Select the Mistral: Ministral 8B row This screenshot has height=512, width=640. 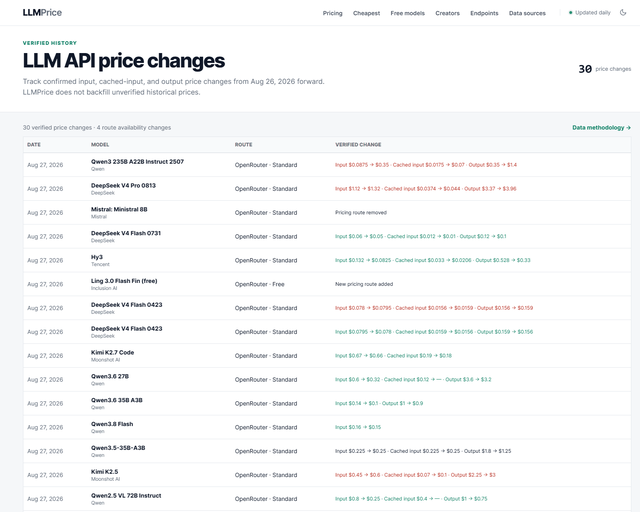pos(327,212)
